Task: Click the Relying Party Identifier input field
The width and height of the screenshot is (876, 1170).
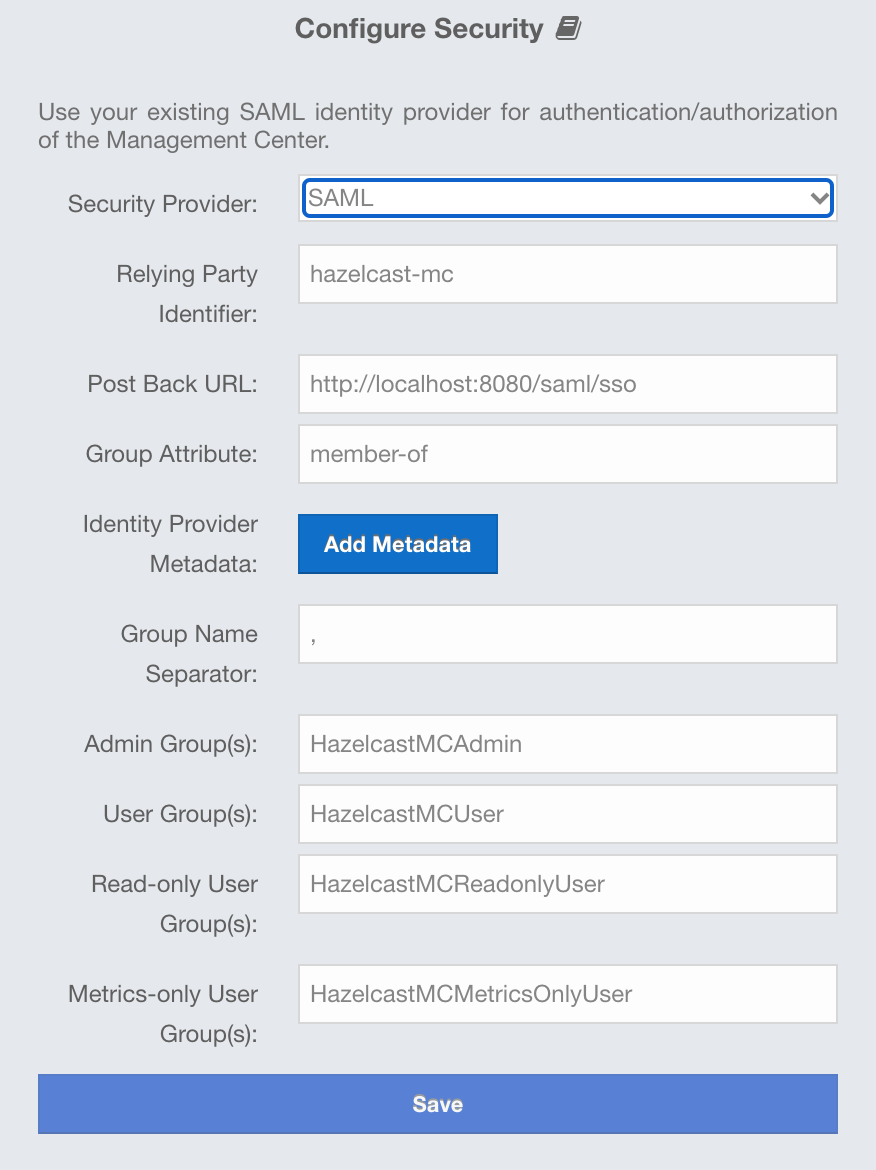Action: click(x=567, y=274)
